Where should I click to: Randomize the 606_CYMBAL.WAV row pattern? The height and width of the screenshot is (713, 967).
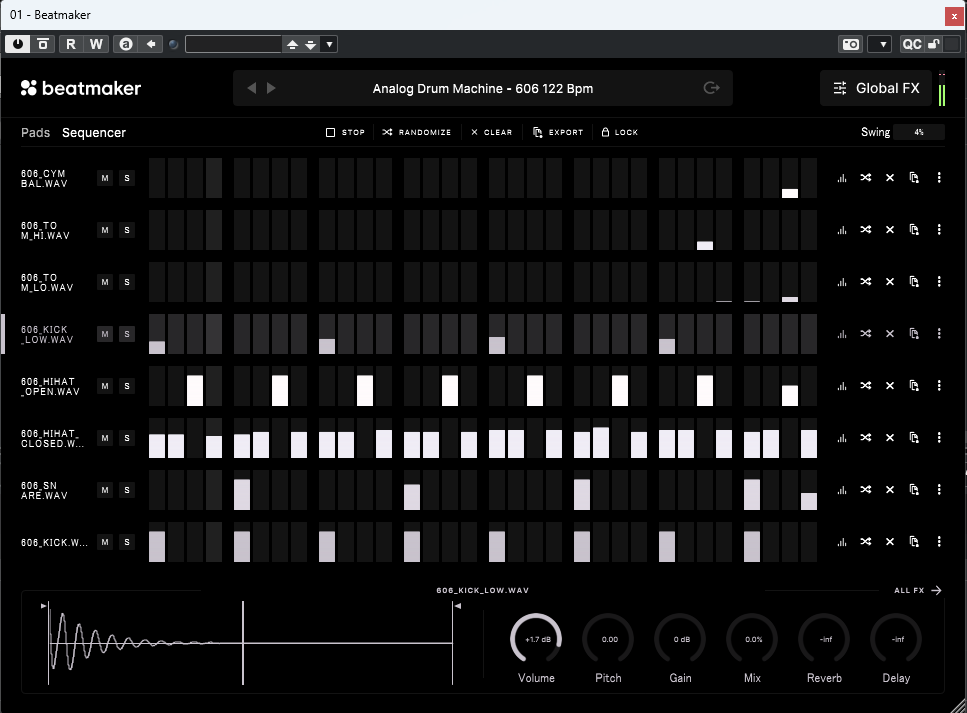pyautogui.click(x=866, y=178)
